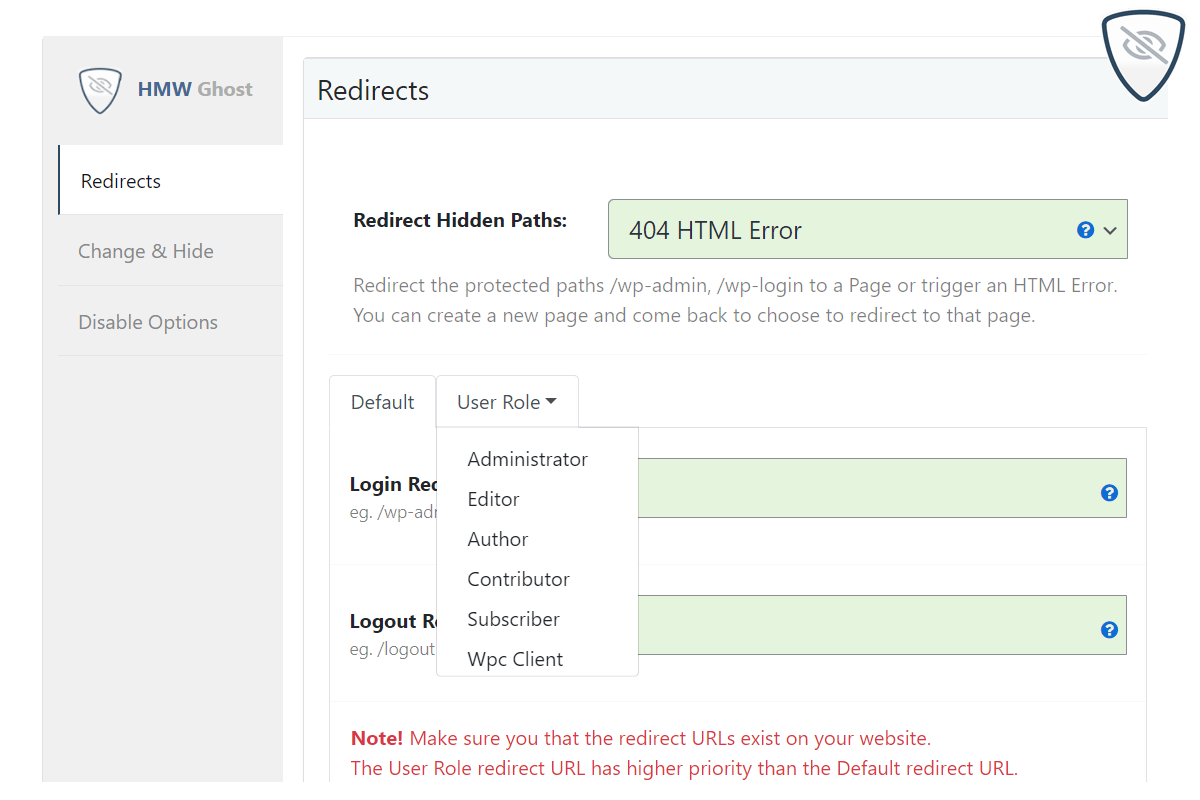Open Disable Options in sidebar

coord(148,322)
